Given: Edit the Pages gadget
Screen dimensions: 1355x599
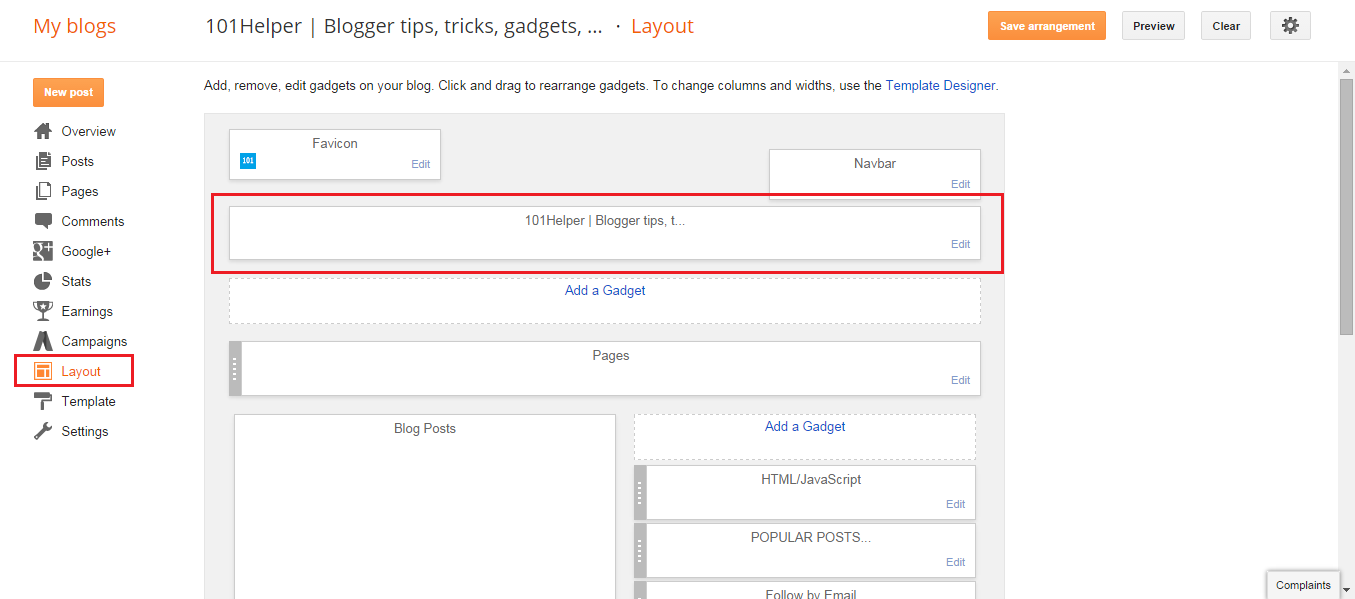Looking at the screenshot, I should [961, 380].
